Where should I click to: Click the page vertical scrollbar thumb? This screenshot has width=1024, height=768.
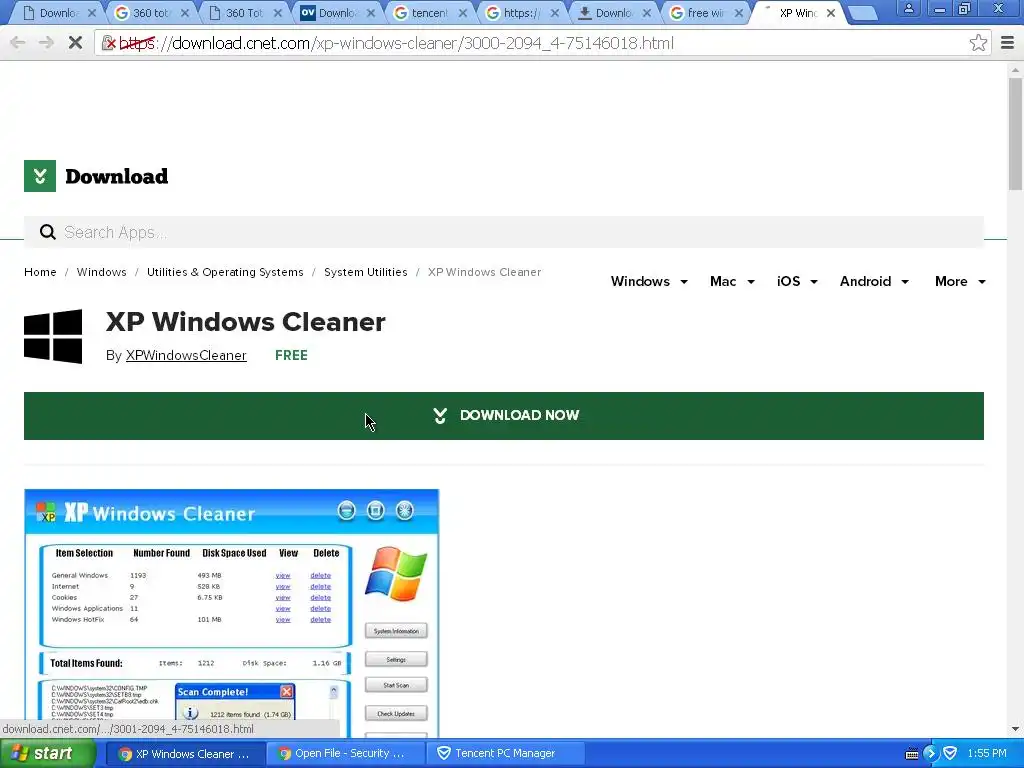click(1016, 134)
